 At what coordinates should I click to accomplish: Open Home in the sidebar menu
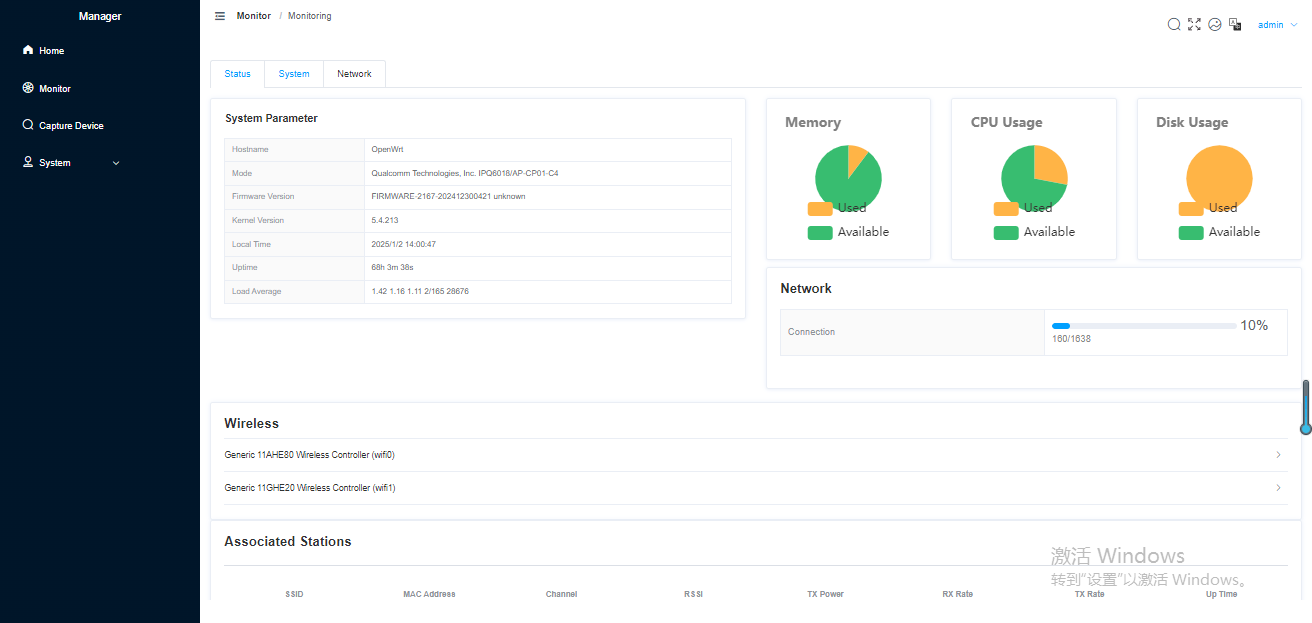point(100,50)
